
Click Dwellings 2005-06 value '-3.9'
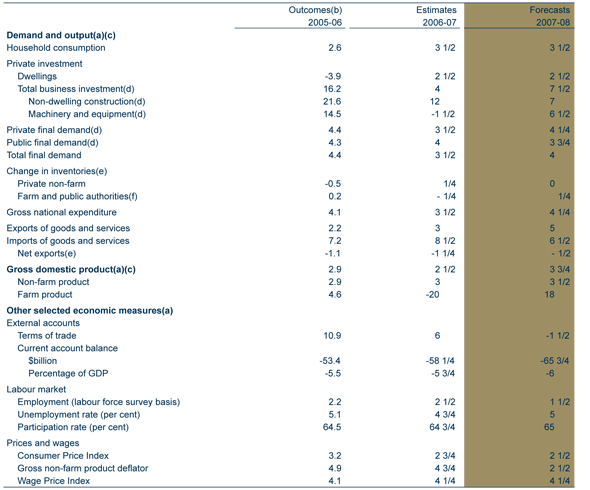pos(333,76)
